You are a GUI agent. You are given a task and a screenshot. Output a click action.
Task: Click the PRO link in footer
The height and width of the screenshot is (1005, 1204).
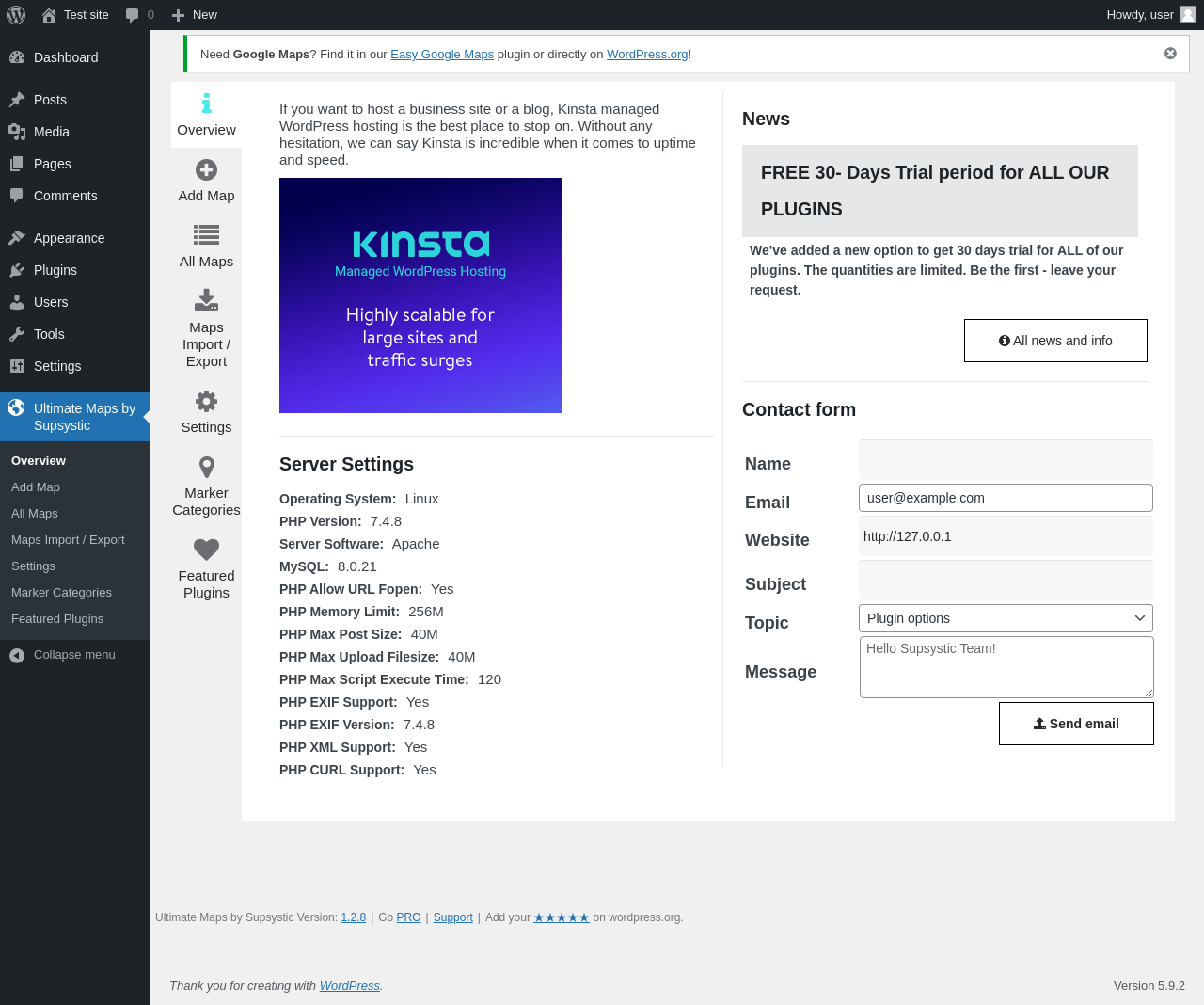(x=409, y=917)
